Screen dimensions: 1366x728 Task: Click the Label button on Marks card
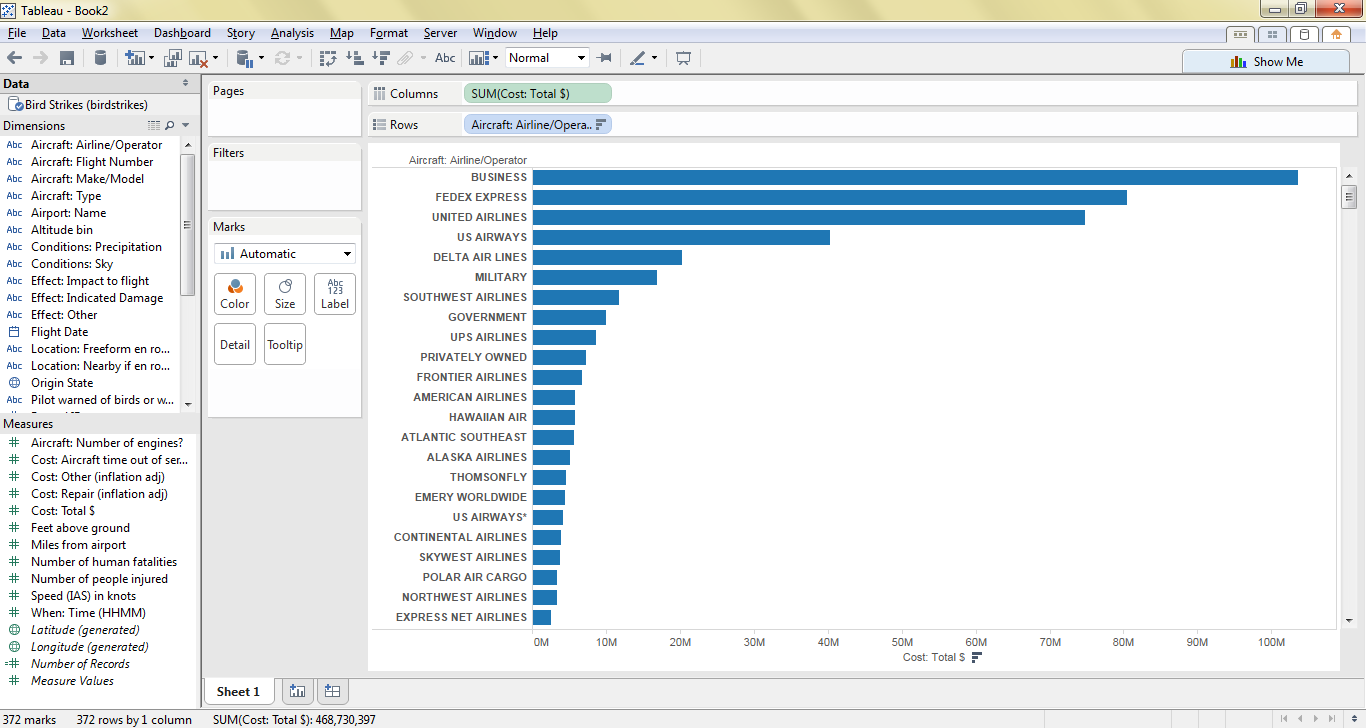(335, 294)
